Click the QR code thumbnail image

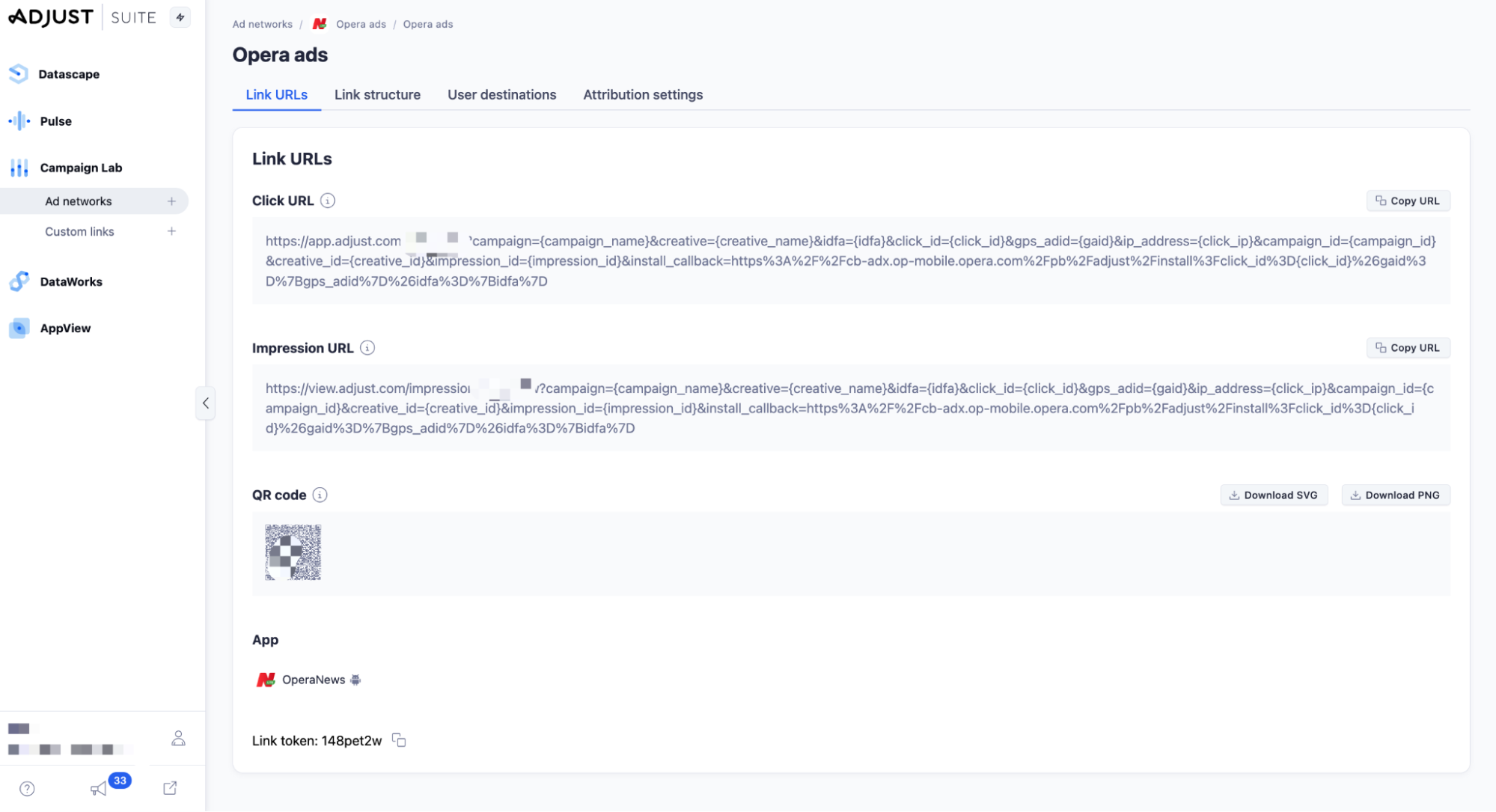click(x=293, y=552)
